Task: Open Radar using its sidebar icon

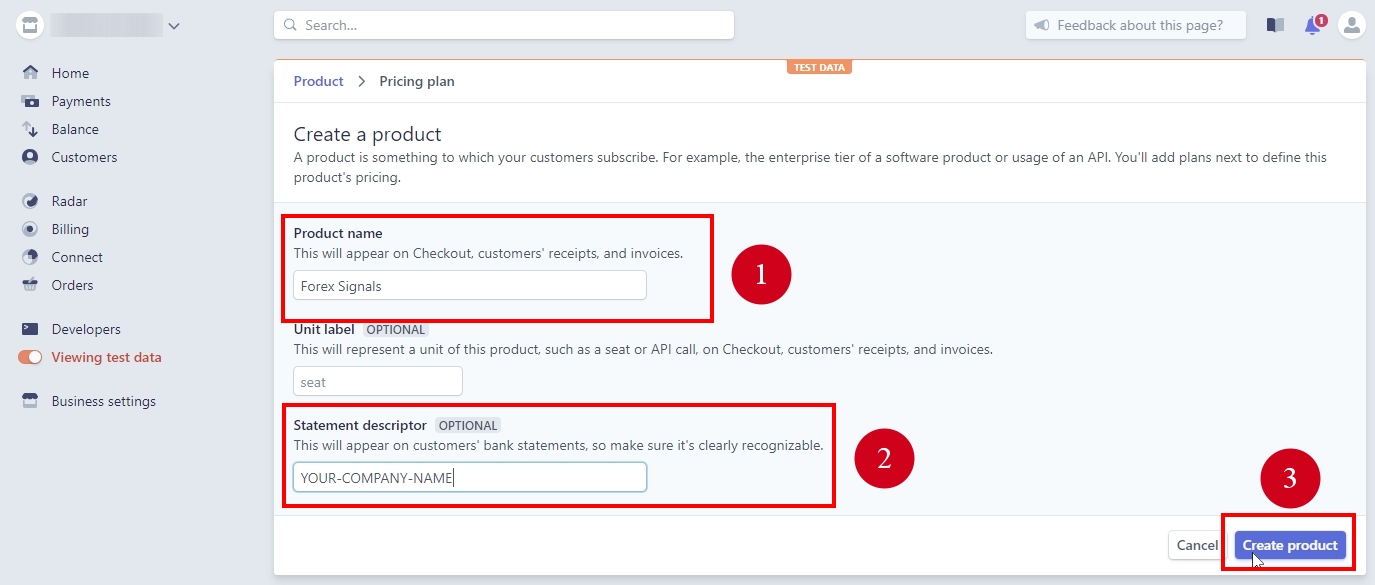Action: coord(30,201)
